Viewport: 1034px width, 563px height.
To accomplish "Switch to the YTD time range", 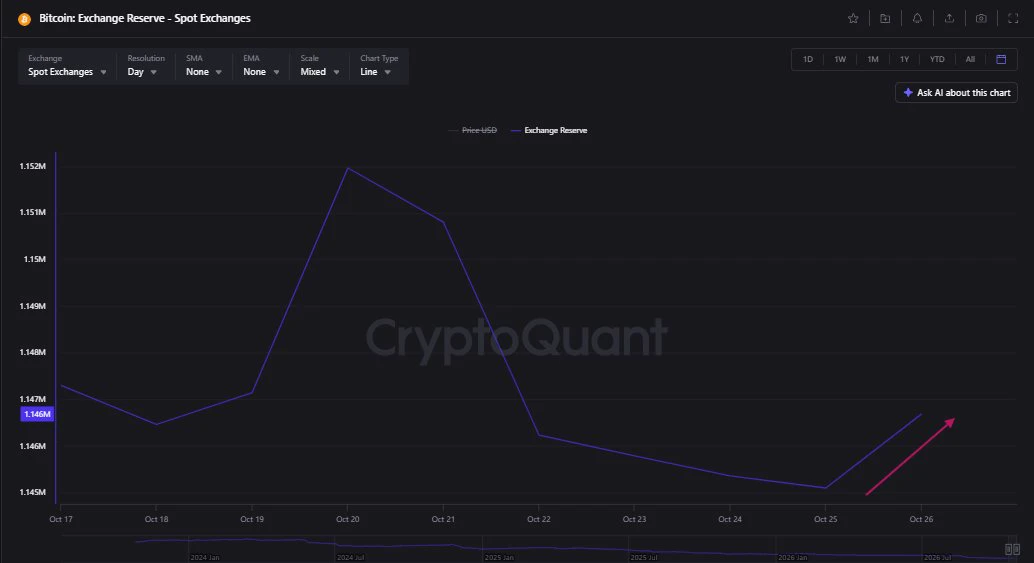I will (937, 59).
